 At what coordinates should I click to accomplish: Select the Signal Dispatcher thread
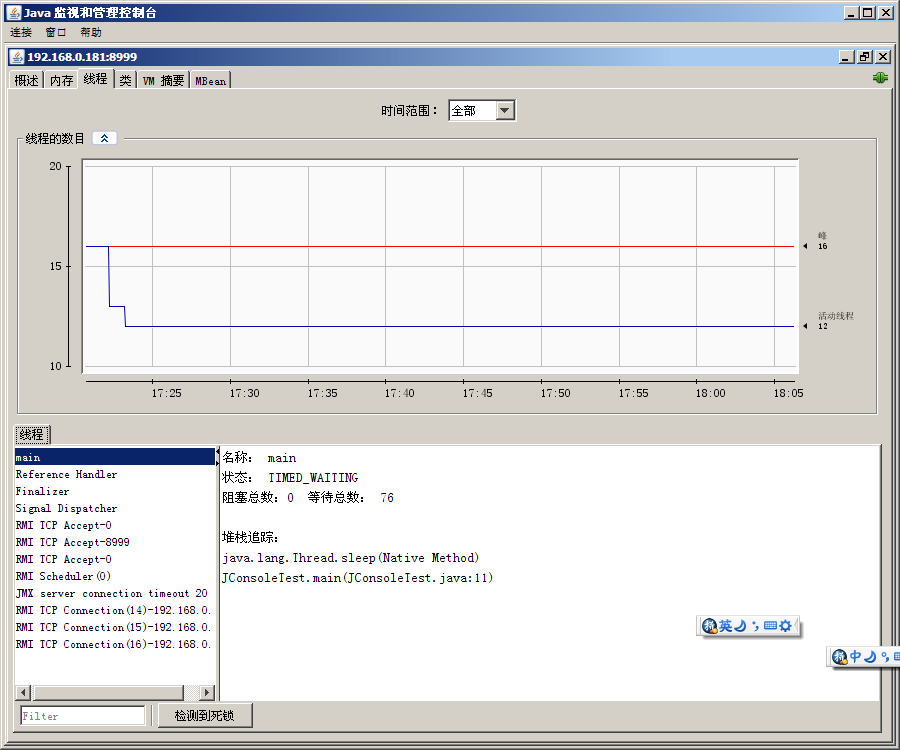(x=66, y=508)
